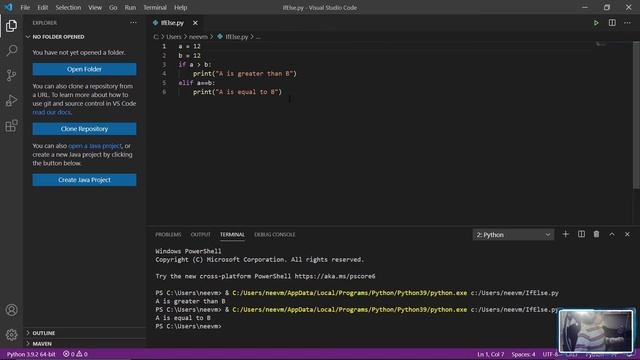The width and height of the screenshot is (640, 360).
Task: Open the Go menu
Action: pyautogui.click(x=113, y=7)
